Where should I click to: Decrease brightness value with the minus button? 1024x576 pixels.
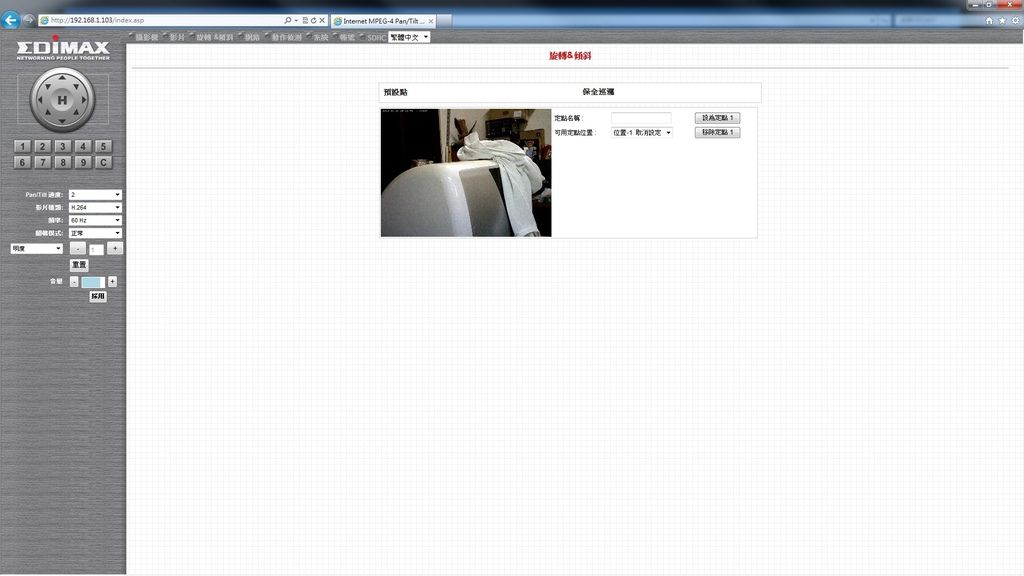pos(77,248)
